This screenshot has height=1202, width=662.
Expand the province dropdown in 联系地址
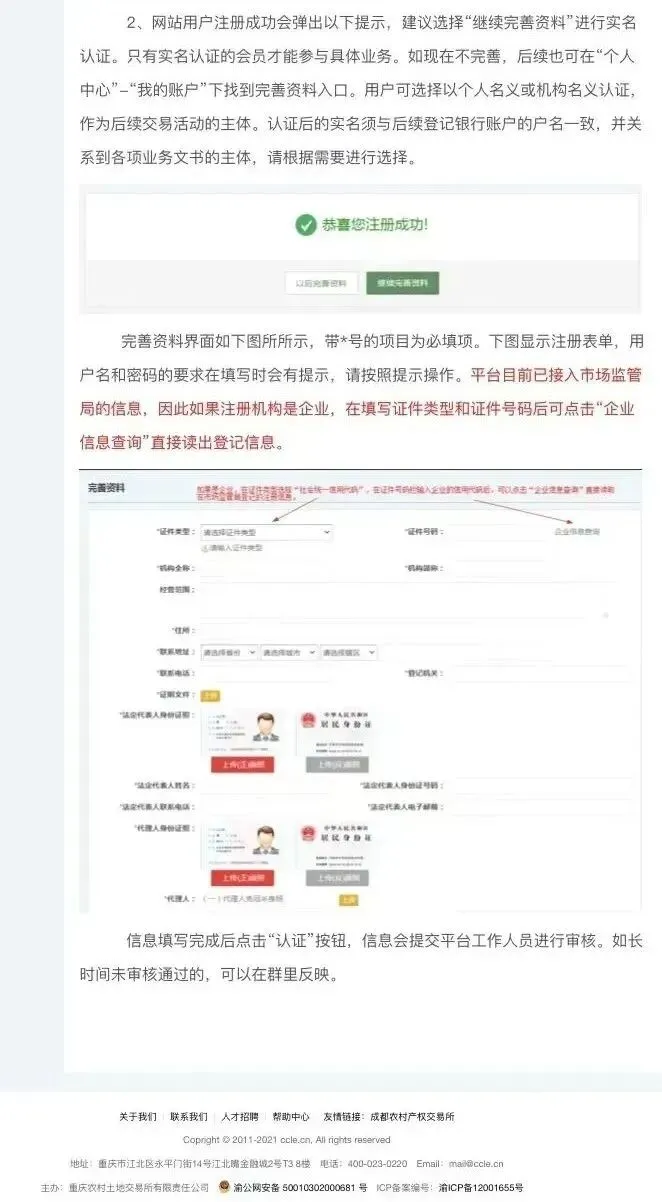click(x=228, y=652)
